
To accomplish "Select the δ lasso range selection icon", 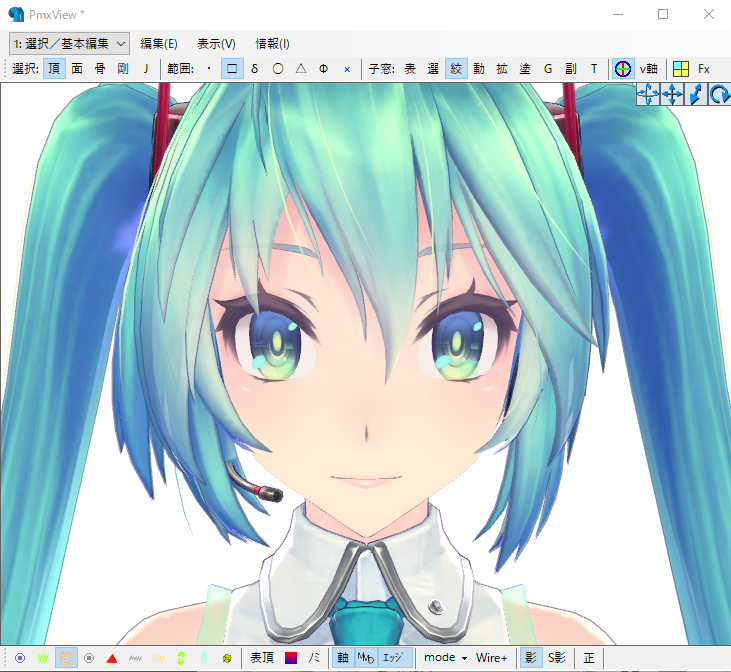I will tap(255, 69).
